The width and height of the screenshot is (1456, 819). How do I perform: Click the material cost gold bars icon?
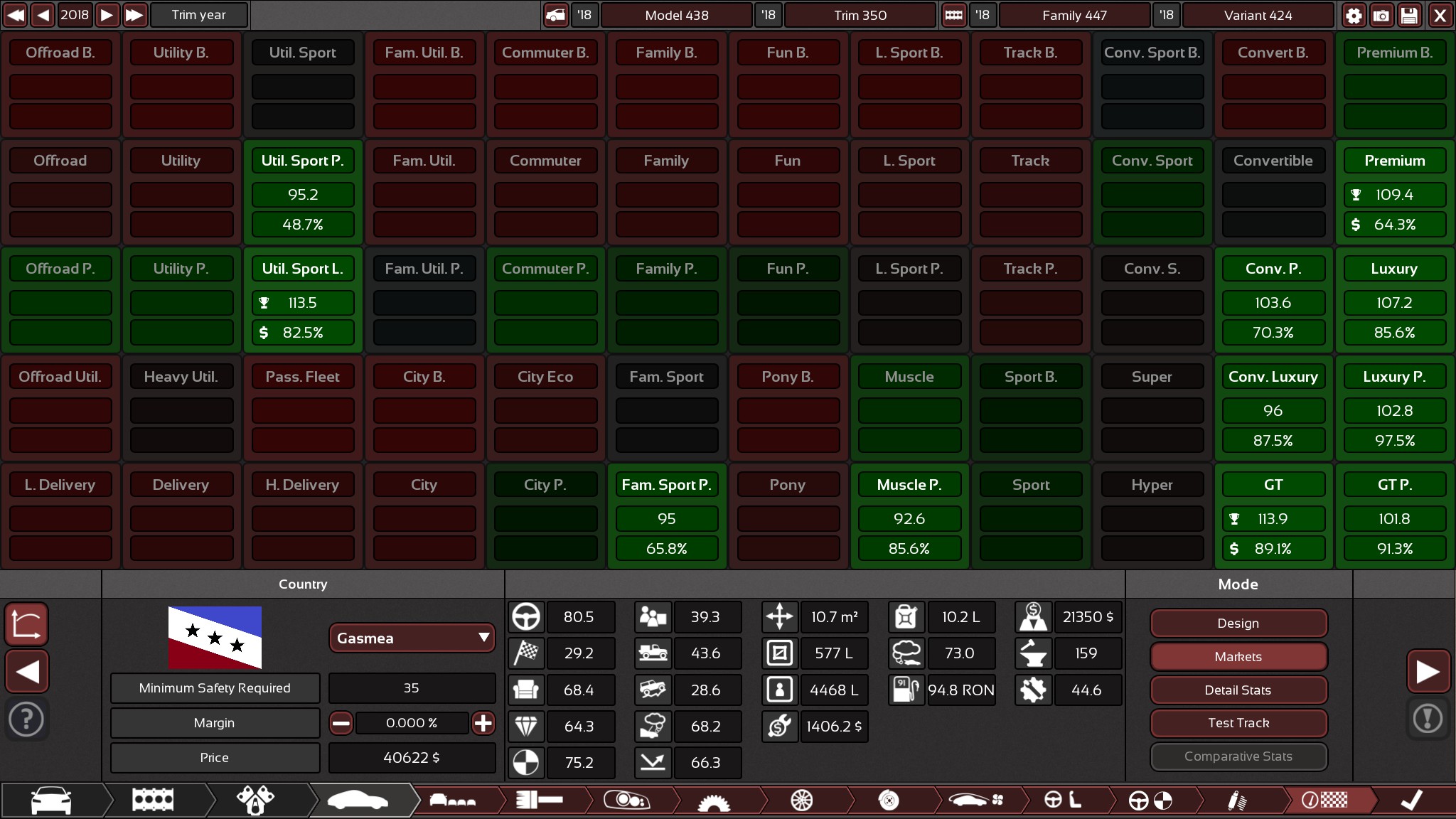(1033, 616)
